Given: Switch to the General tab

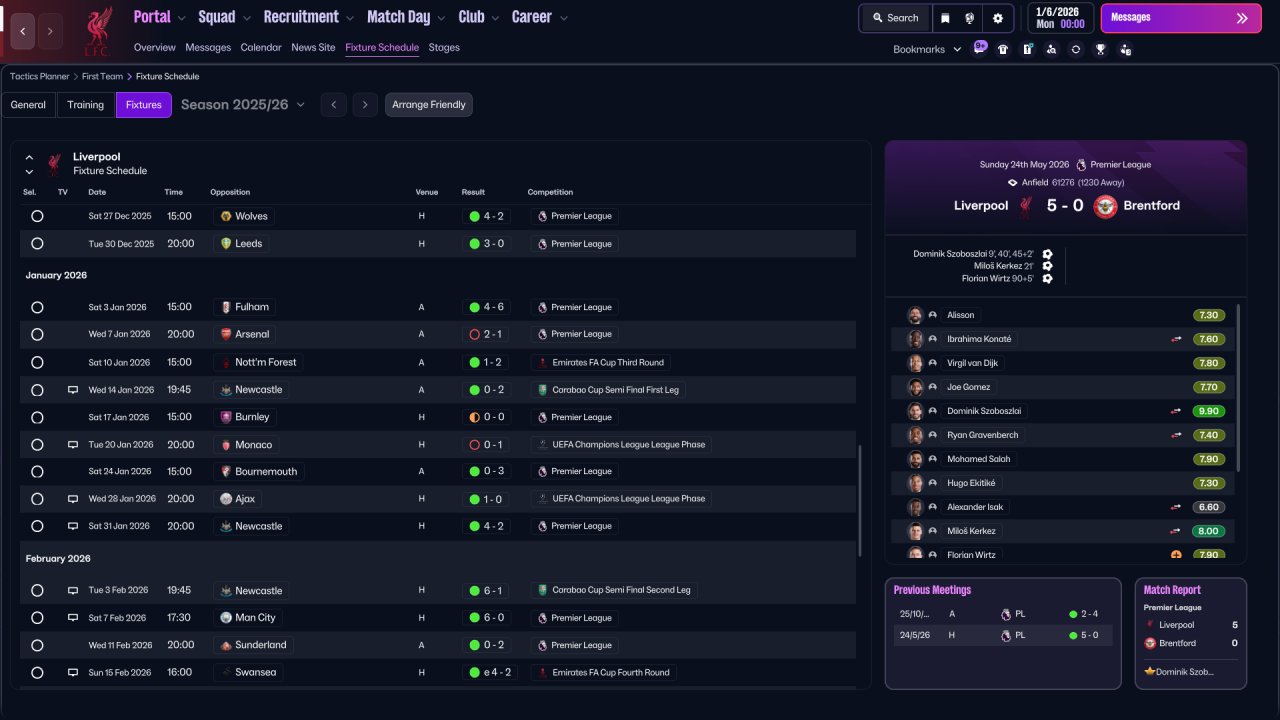Looking at the screenshot, I should click(28, 105).
